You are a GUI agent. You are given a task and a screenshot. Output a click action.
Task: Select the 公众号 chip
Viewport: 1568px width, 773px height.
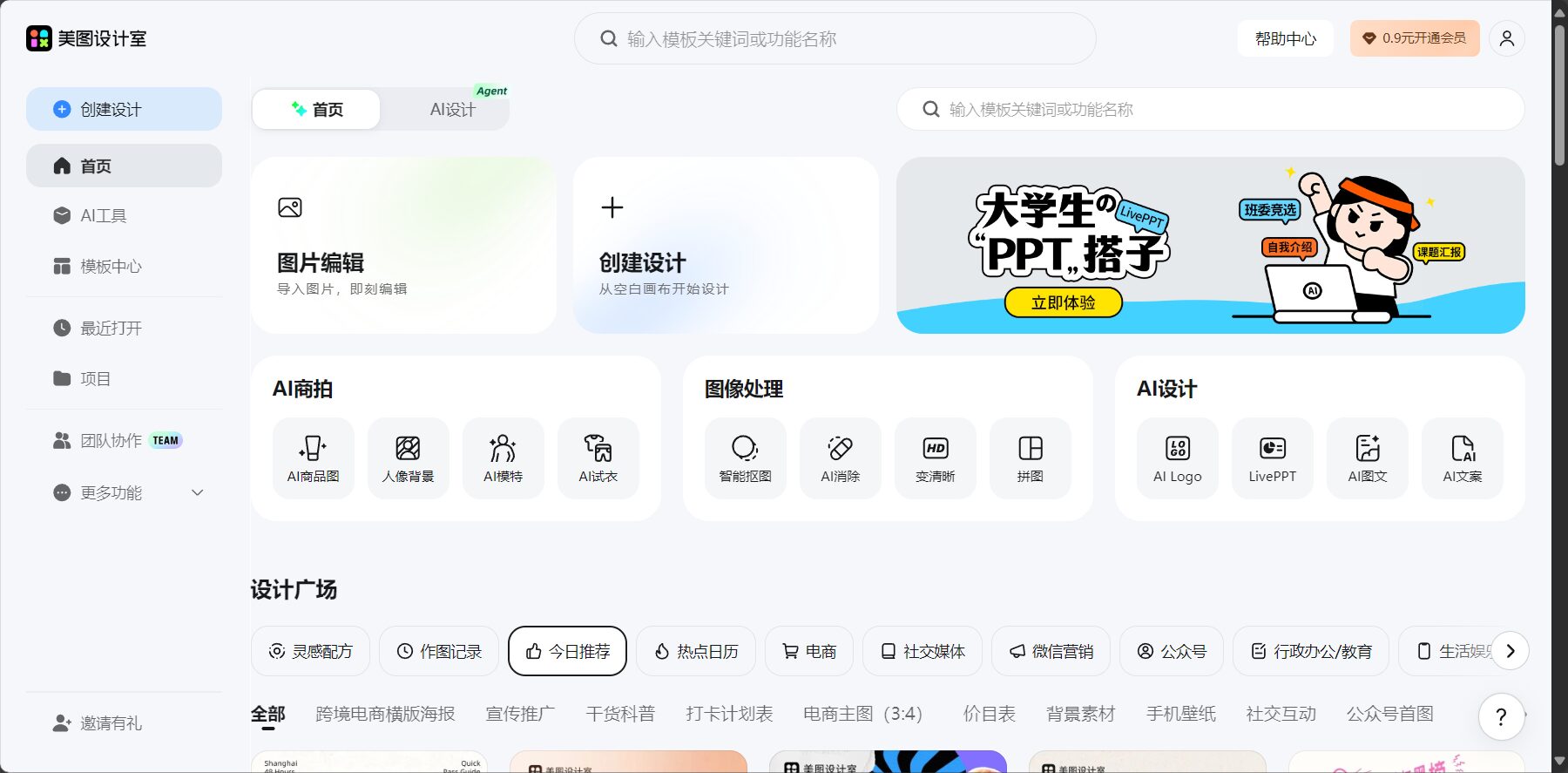[1172, 651]
